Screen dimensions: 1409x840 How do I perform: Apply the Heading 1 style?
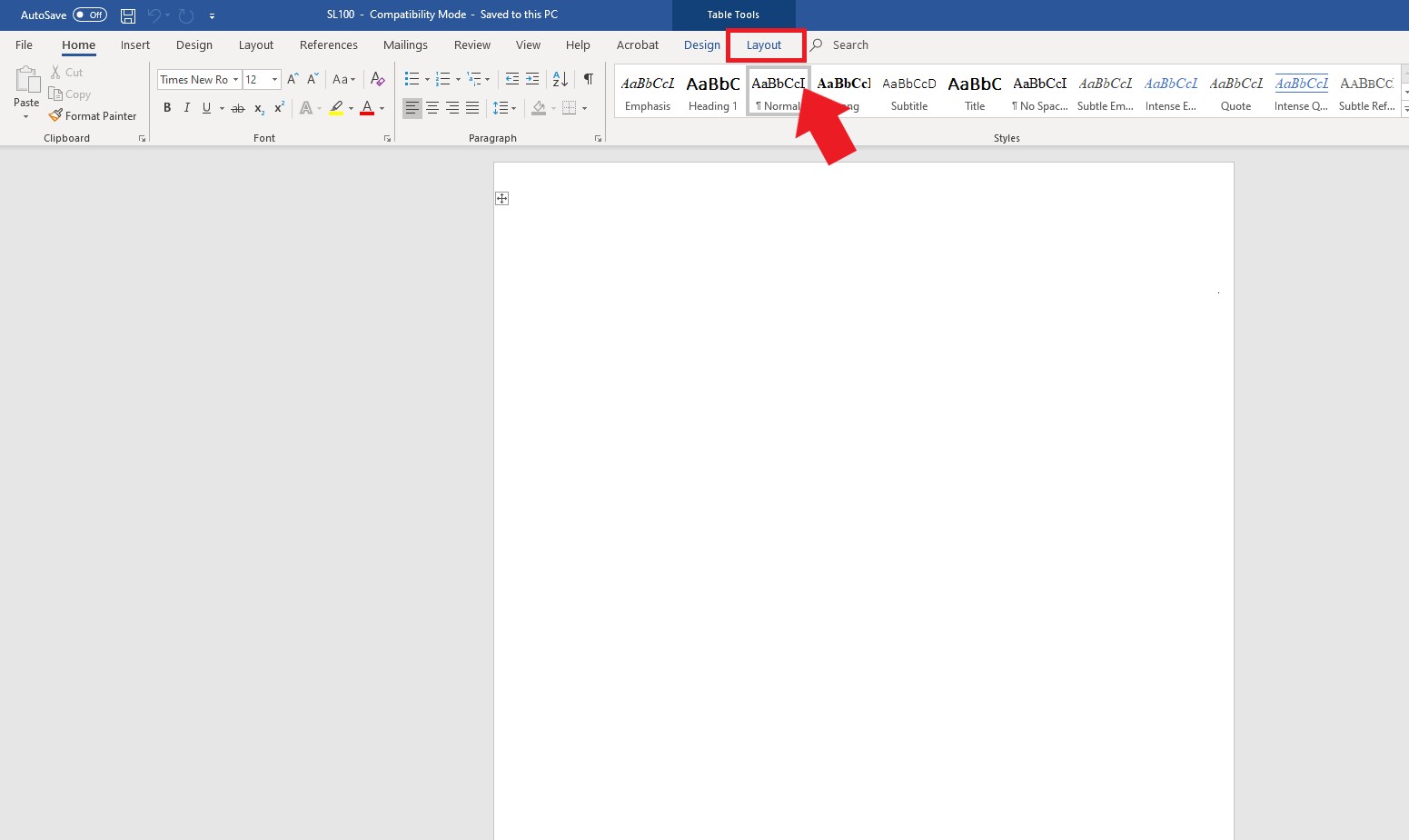[x=712, y=91]
